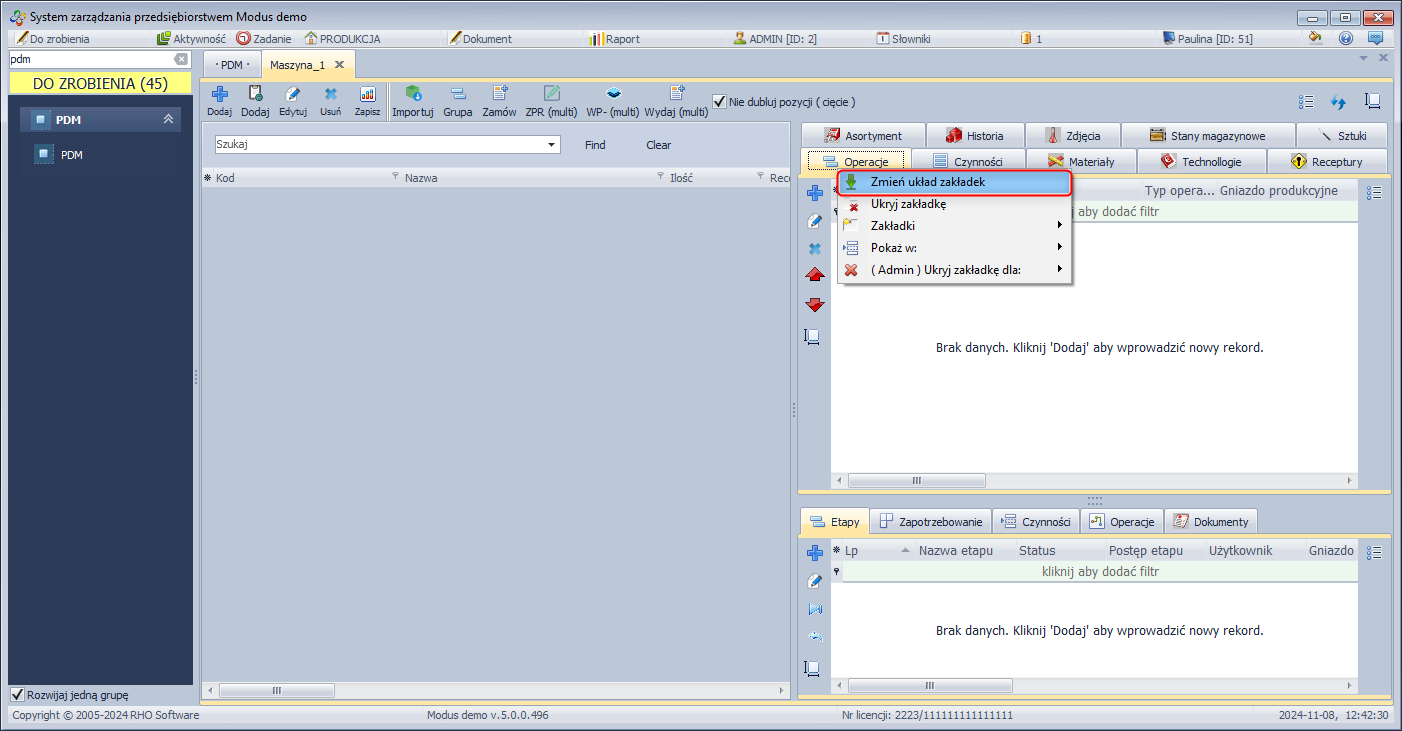Click the Grupa toolbar icon

pyautogui.click(x=457, y=95)
